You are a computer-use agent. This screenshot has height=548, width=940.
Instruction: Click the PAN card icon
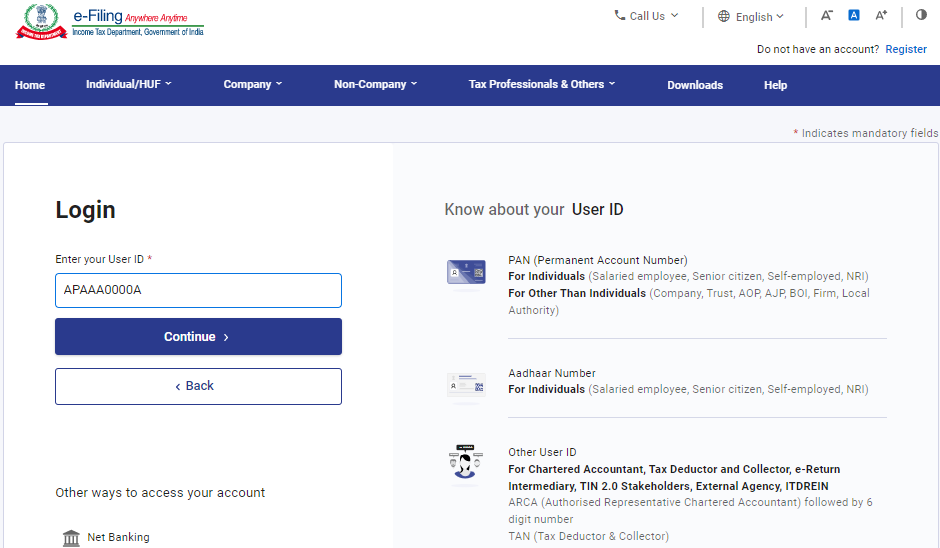click(466, 273)
